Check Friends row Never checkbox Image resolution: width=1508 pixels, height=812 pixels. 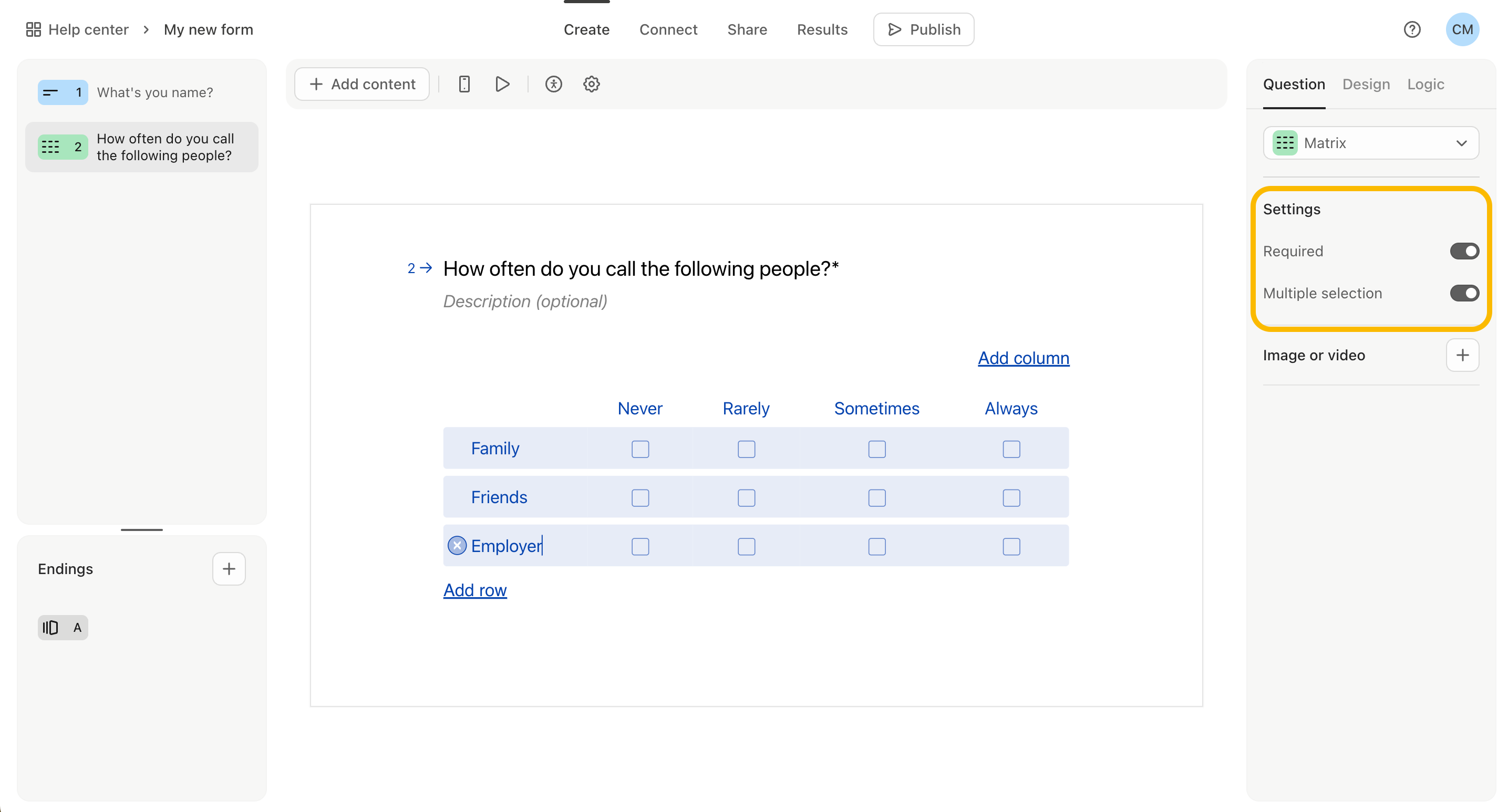pos(641,498)
